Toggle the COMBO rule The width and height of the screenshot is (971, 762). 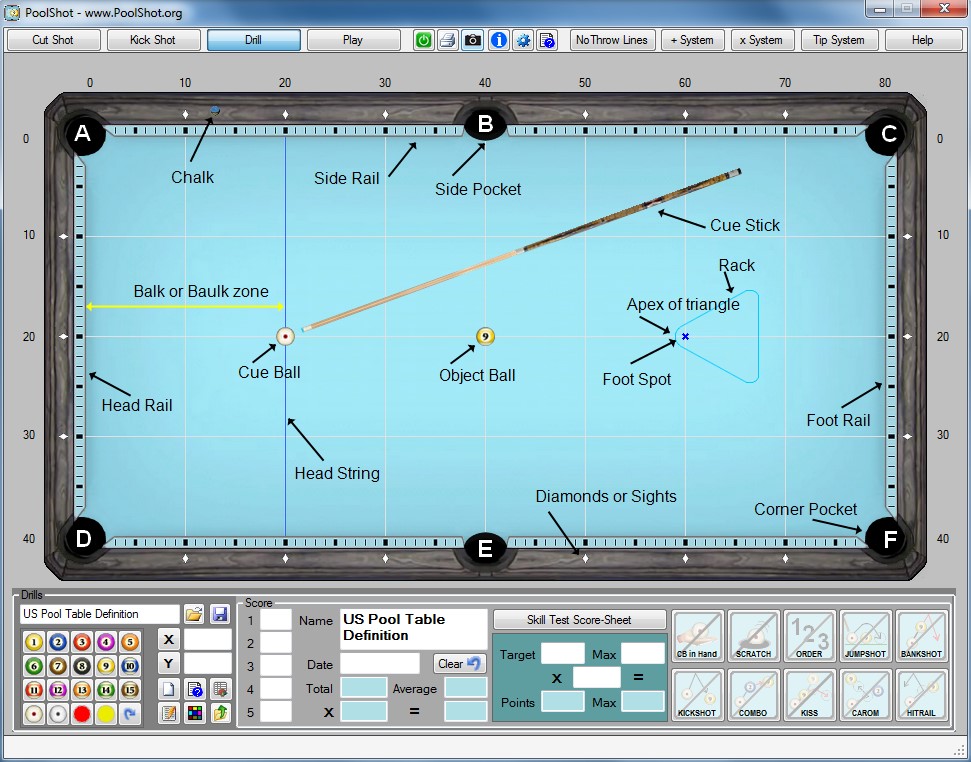(x=754, y=695)
